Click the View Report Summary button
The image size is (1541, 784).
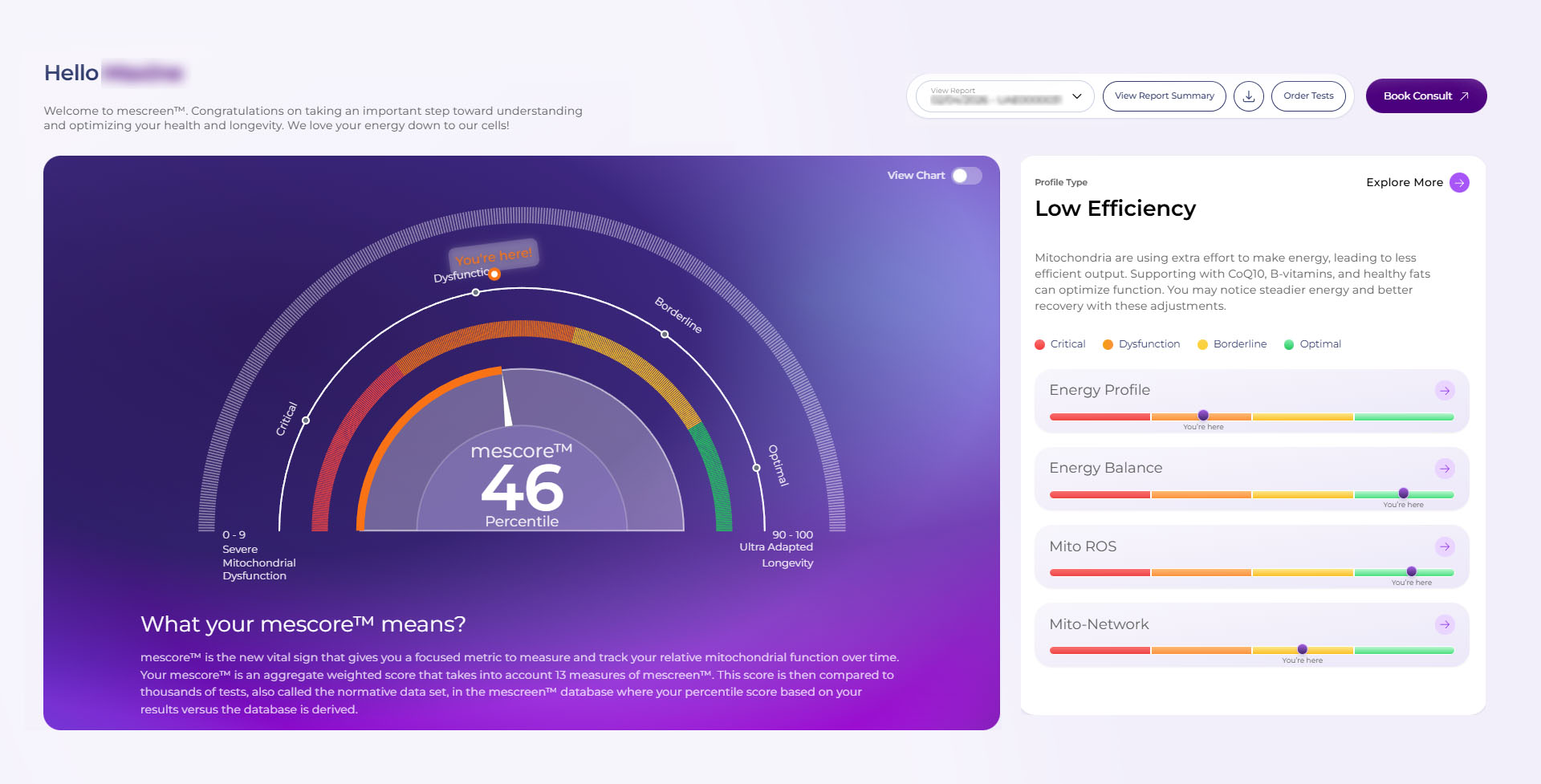tap(1164, 96)
